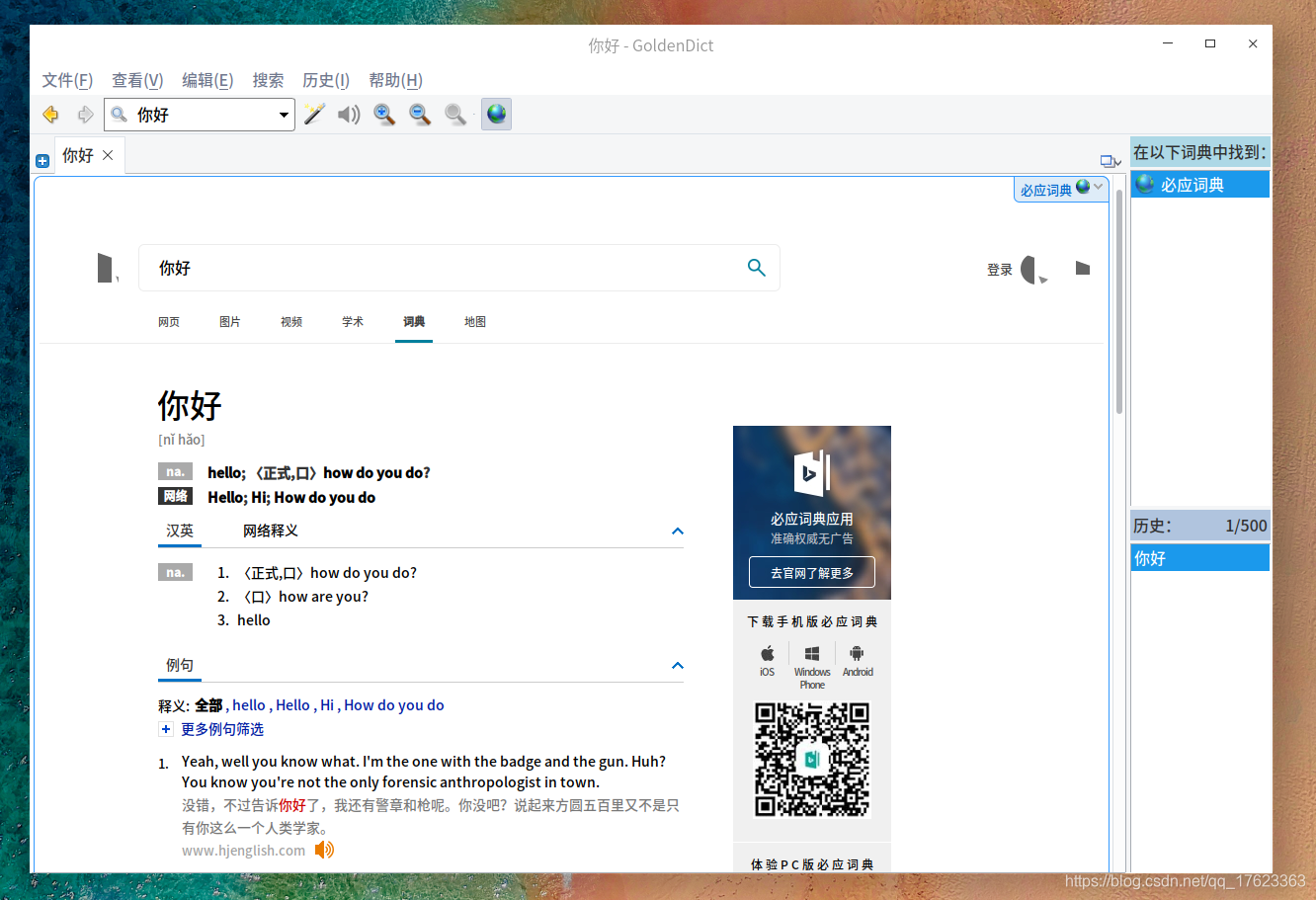Open the search word dropdown arrow

[x=284, y=115]
